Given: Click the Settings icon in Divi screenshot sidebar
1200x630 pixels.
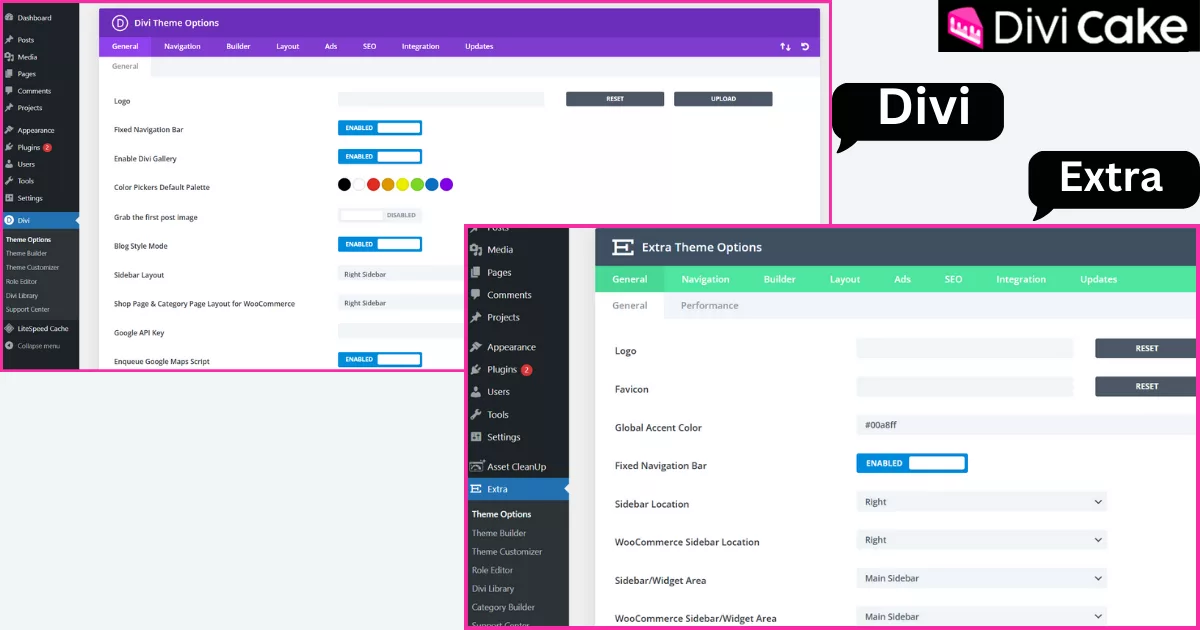Looking at the screenshot, I should 9,198.
